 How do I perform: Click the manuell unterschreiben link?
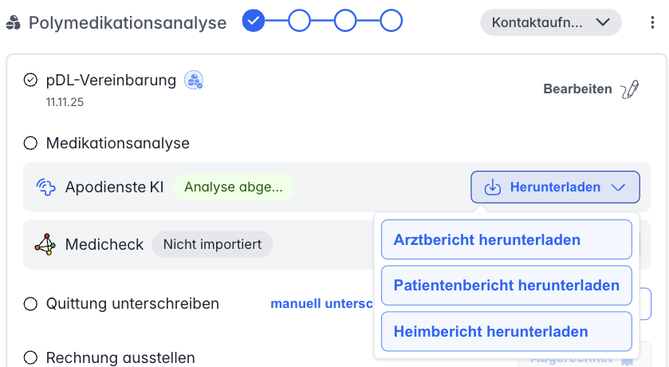(322, 303)
